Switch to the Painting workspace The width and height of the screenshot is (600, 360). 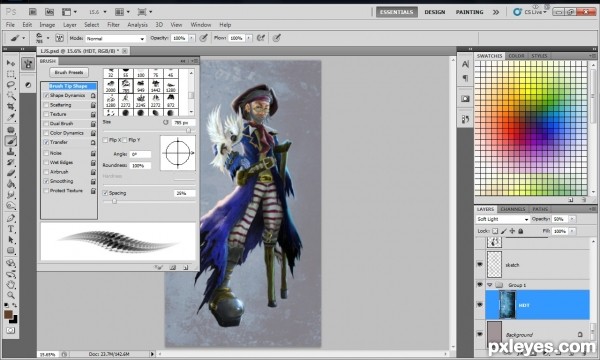click(470, 12)
